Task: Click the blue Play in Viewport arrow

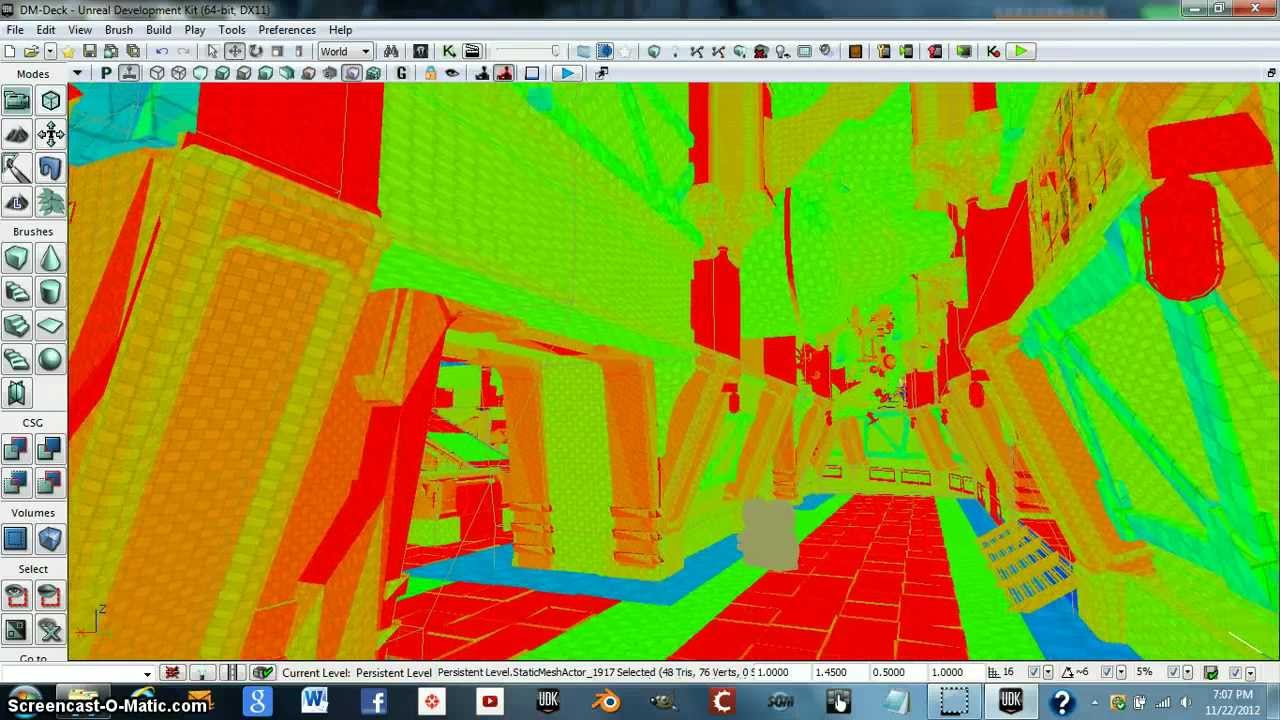Action: 567,73
